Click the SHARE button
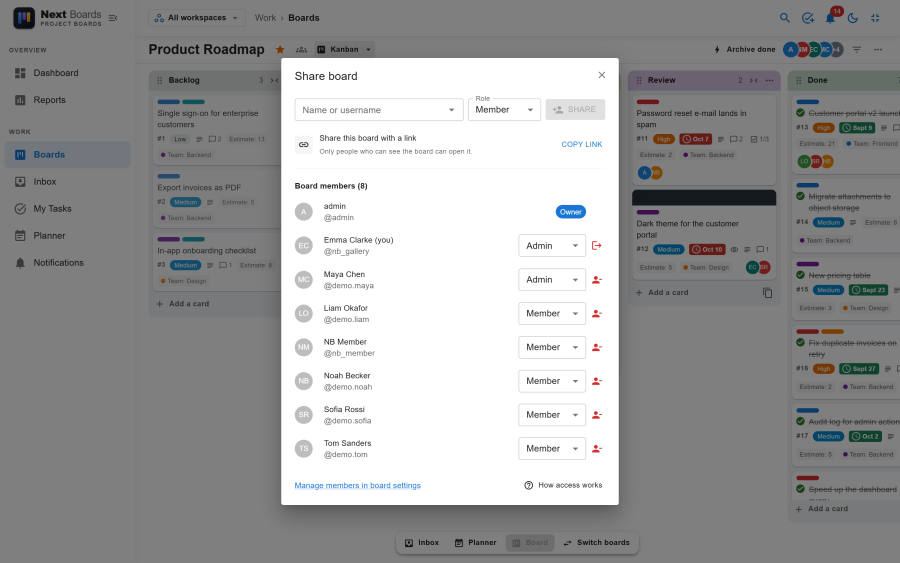This screenshot has height=563, width=900. tap(575, 110)
